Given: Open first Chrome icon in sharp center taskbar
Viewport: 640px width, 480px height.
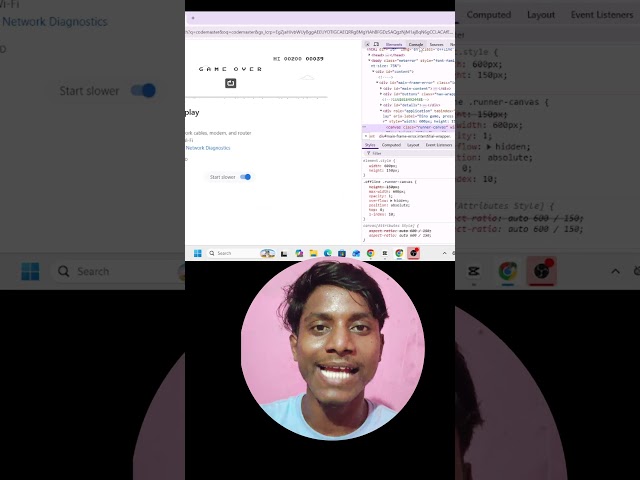Looking at the screenshot, I should click(x=371, y=253).
